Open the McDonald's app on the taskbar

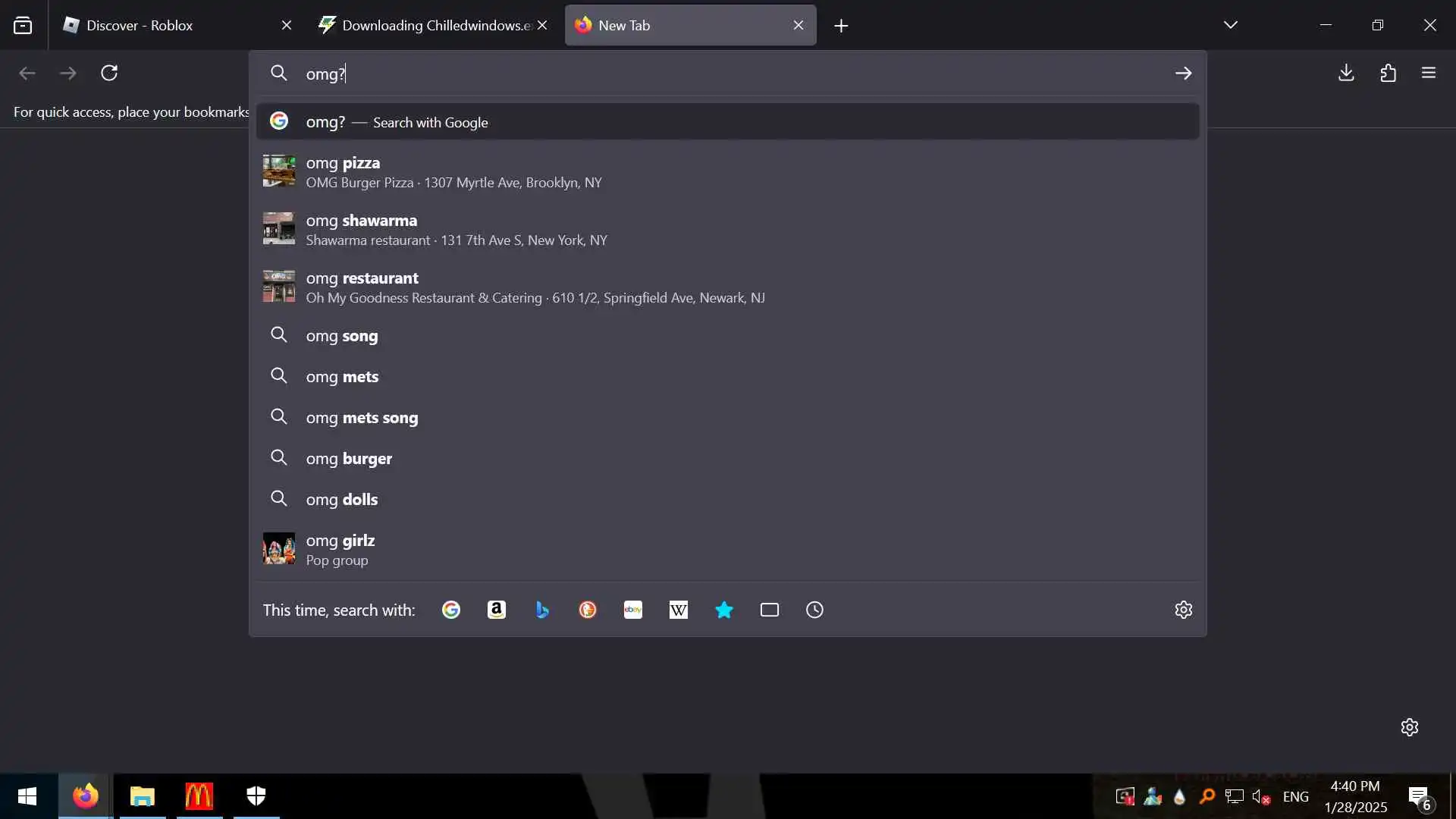(199, 795)
